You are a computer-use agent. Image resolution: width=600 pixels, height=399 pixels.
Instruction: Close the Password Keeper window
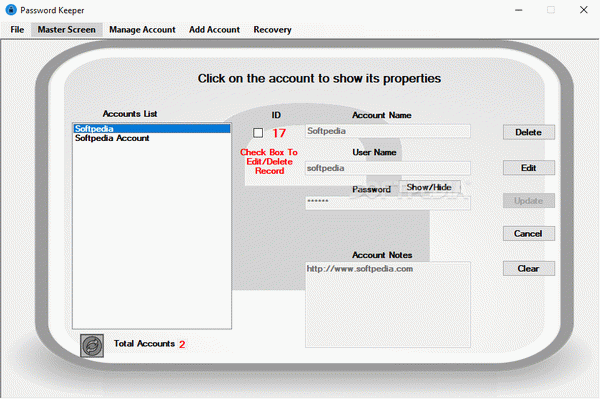[584, 10]
